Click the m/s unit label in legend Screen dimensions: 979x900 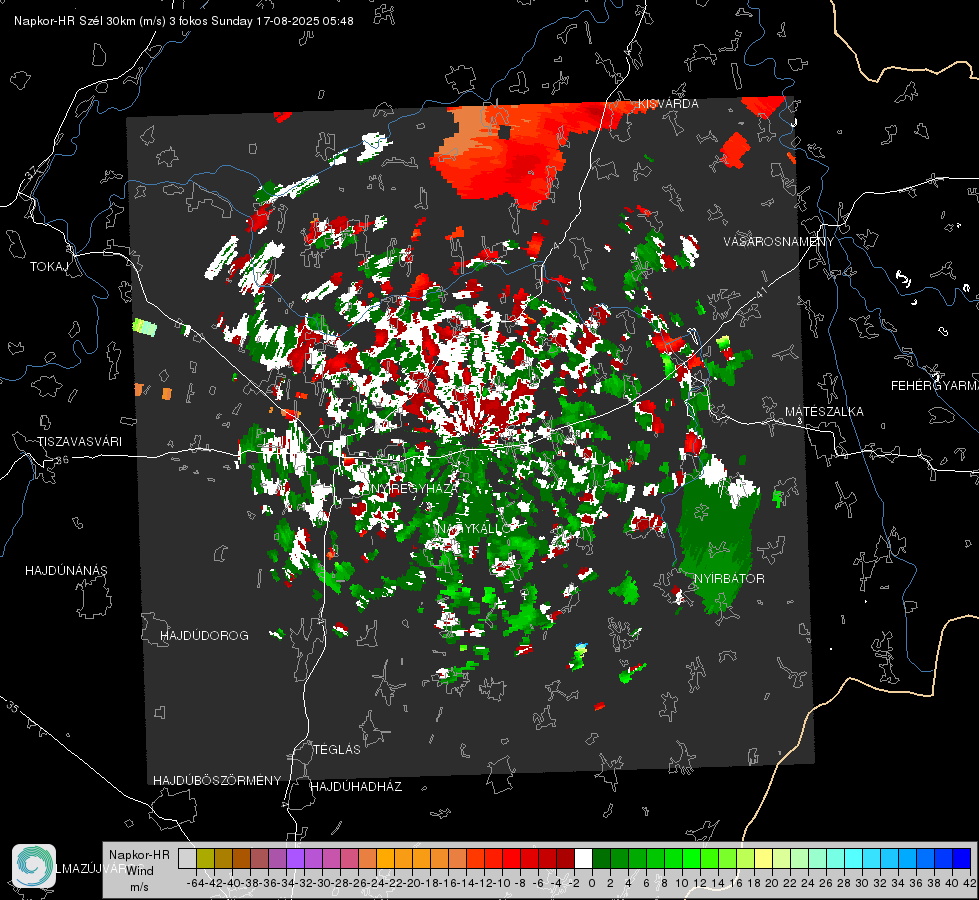tap(139, 887)
